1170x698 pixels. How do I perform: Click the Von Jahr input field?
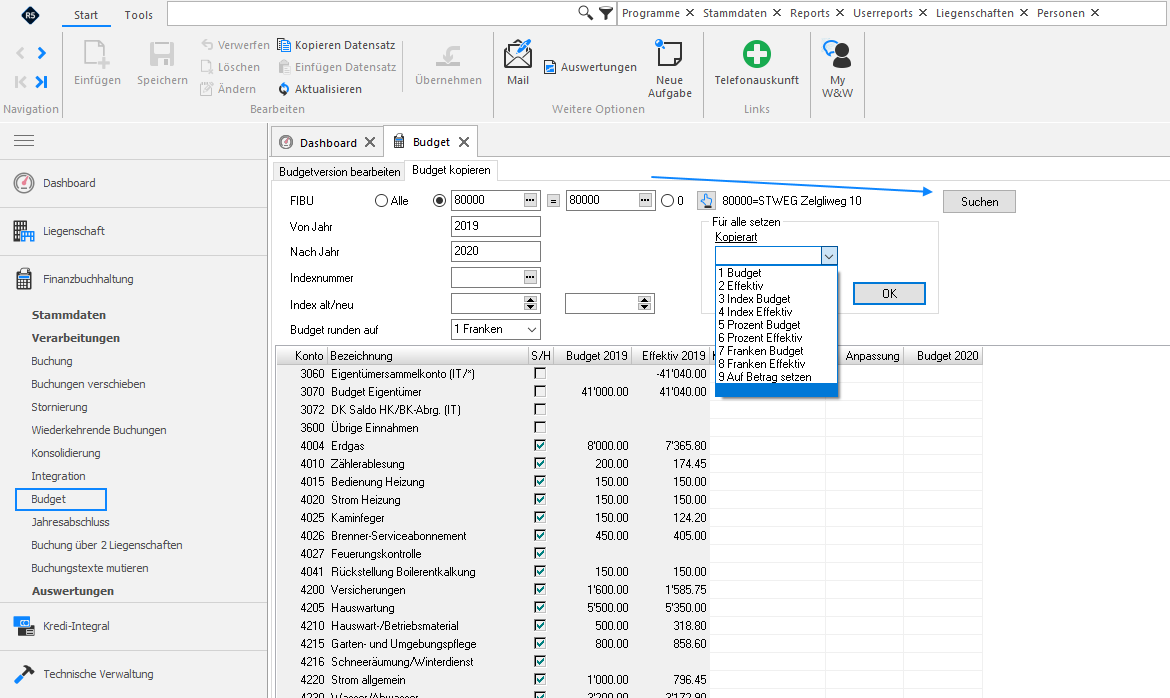pos(495,226)
